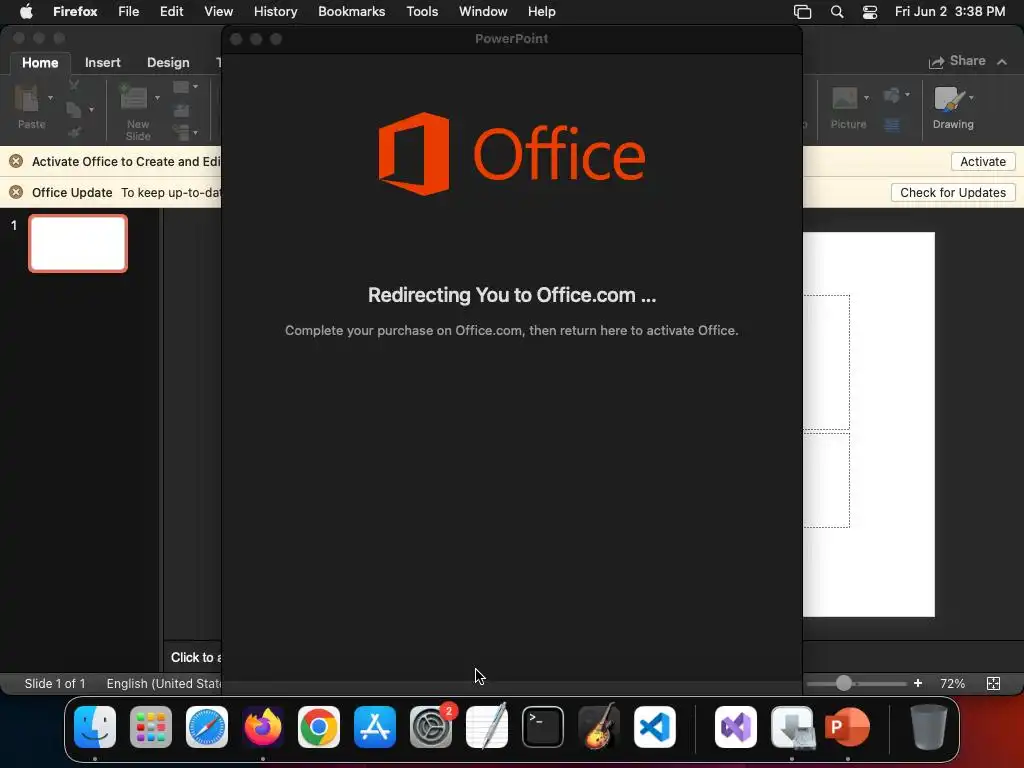1024x768 pixels.
Task: Expand the Picture dropdown arrow
Action: coord(867,98)
